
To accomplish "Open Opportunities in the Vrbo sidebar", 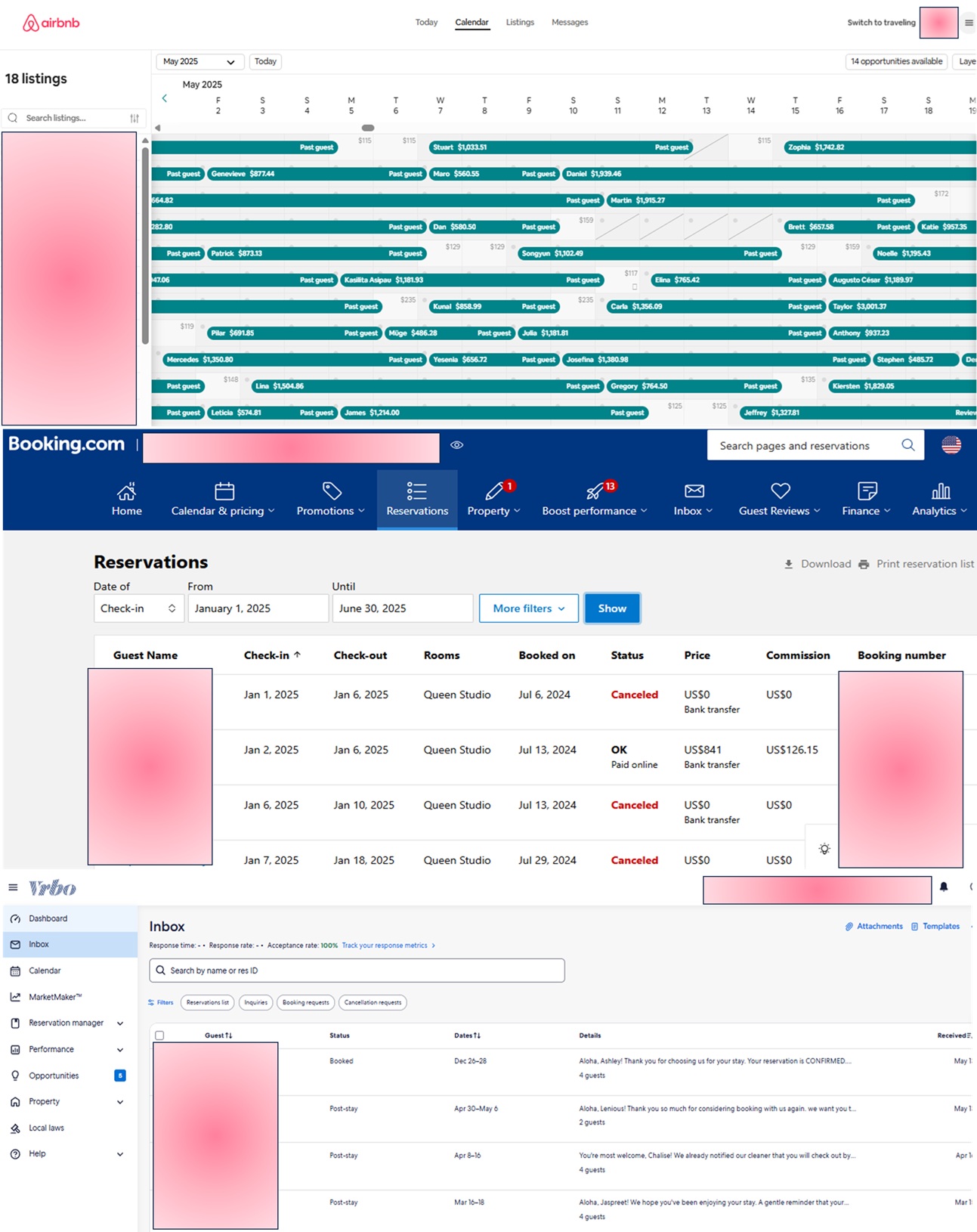I will [70, 1076].
